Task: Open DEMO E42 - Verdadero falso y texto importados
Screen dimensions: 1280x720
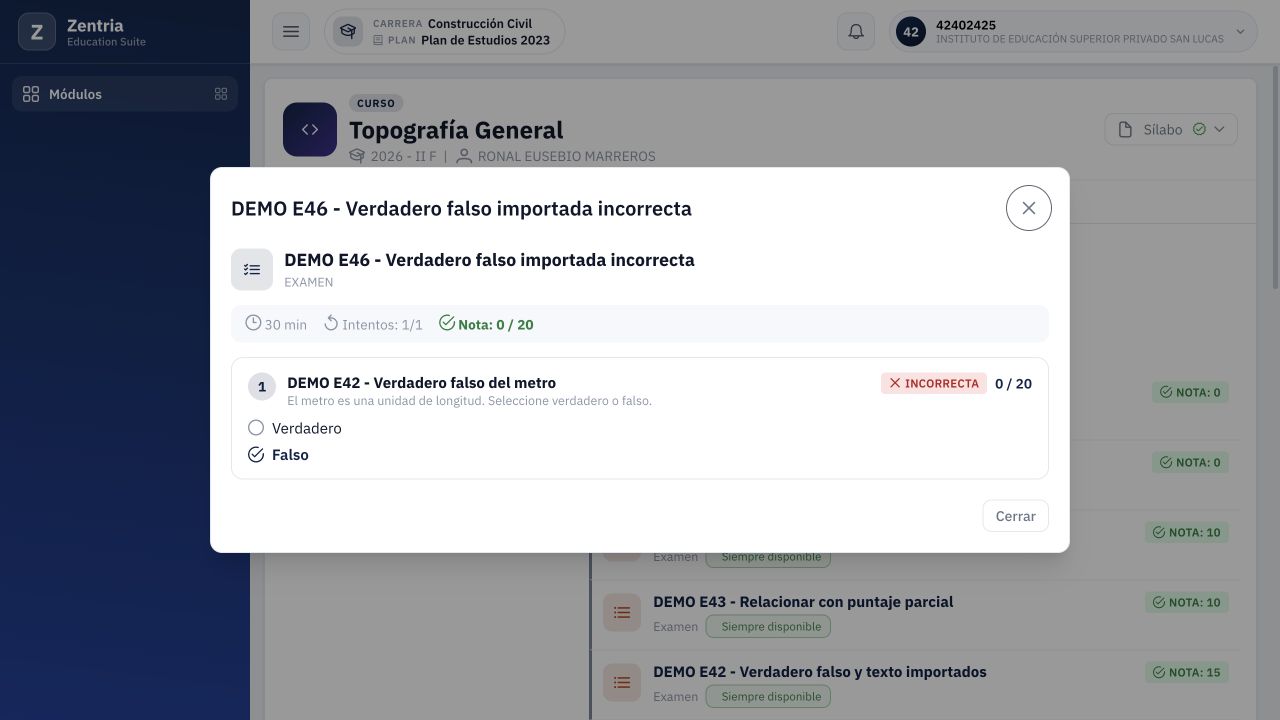Action: (820, 672)
